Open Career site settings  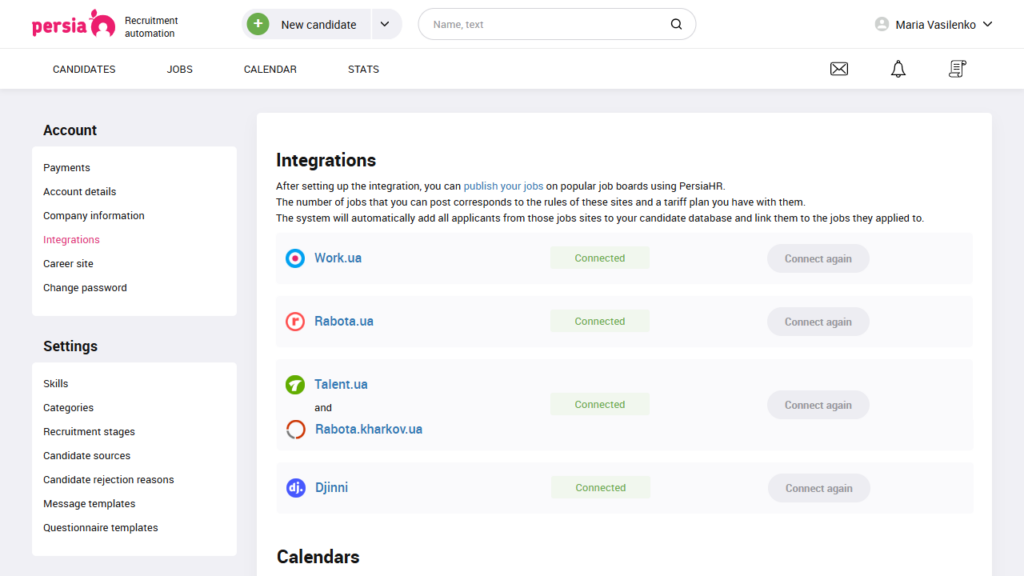coord(68,264)
